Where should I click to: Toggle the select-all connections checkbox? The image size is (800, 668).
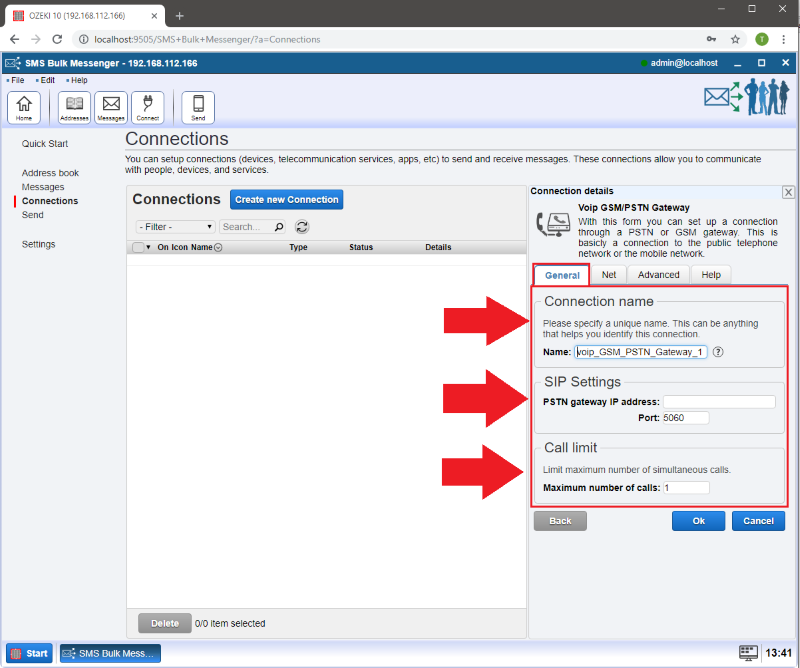point(138,247)
